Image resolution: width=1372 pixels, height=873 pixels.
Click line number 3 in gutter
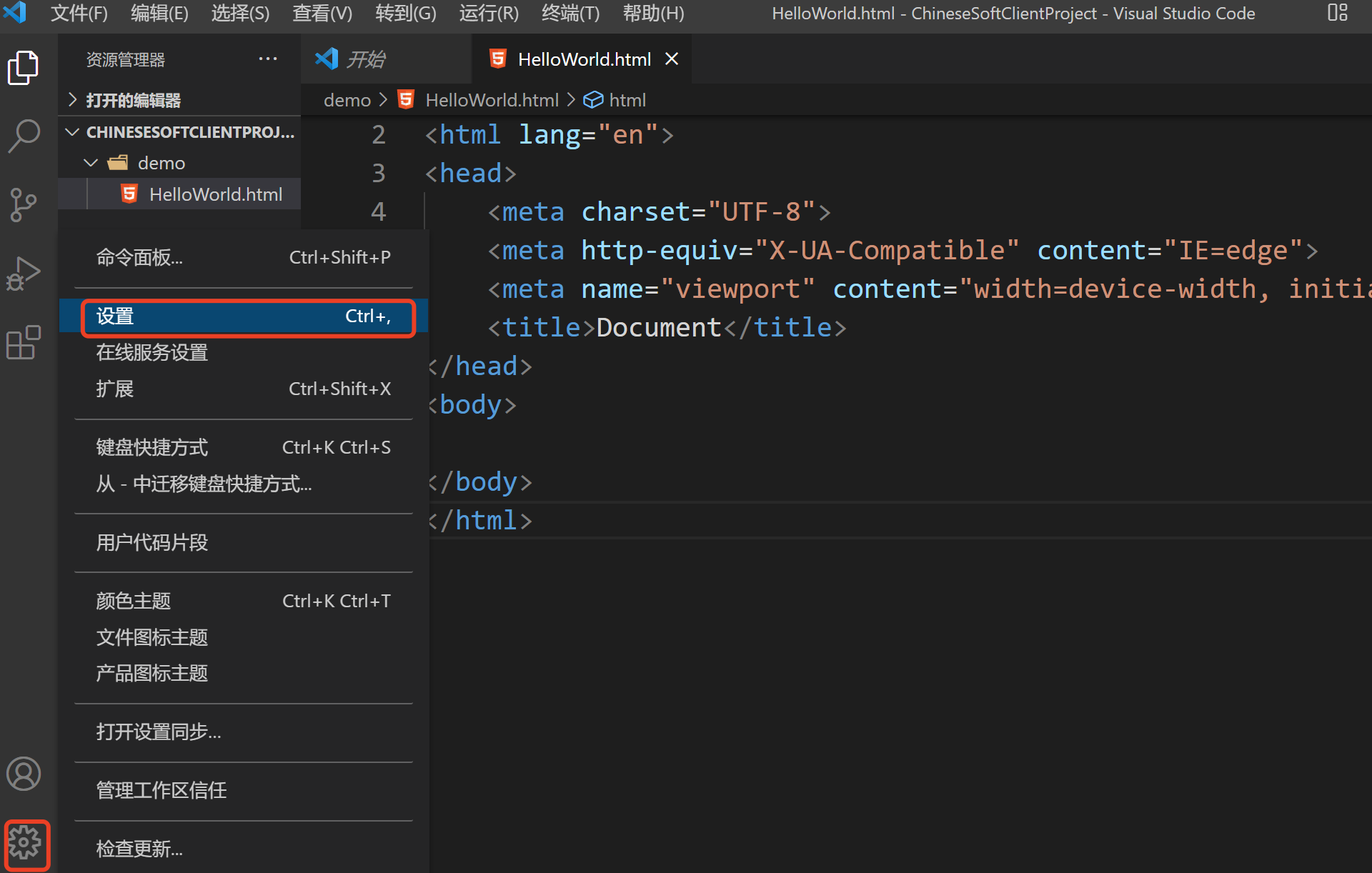pyautogui.click(x=379, y=174)
